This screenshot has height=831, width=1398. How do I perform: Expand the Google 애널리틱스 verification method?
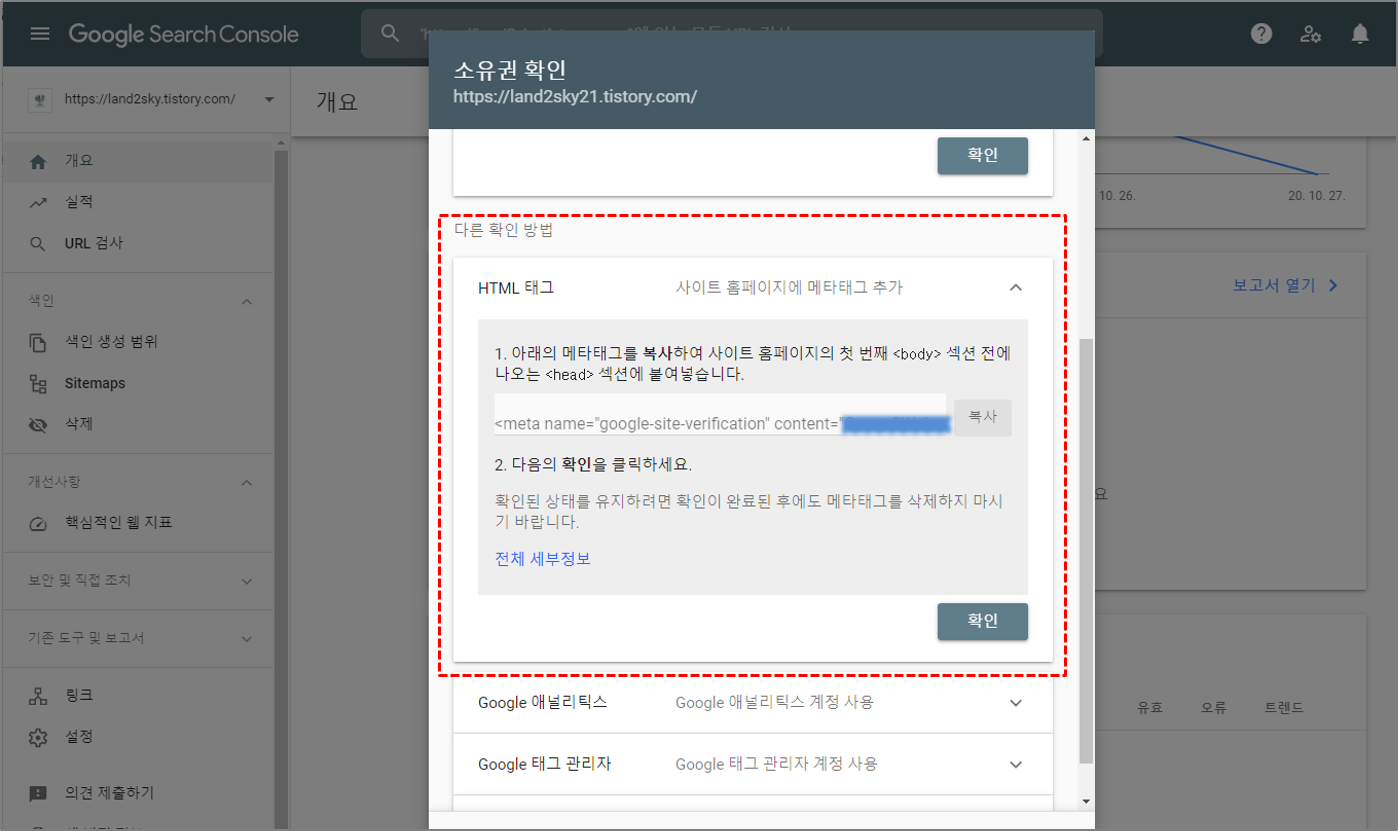coord(1016,703)
